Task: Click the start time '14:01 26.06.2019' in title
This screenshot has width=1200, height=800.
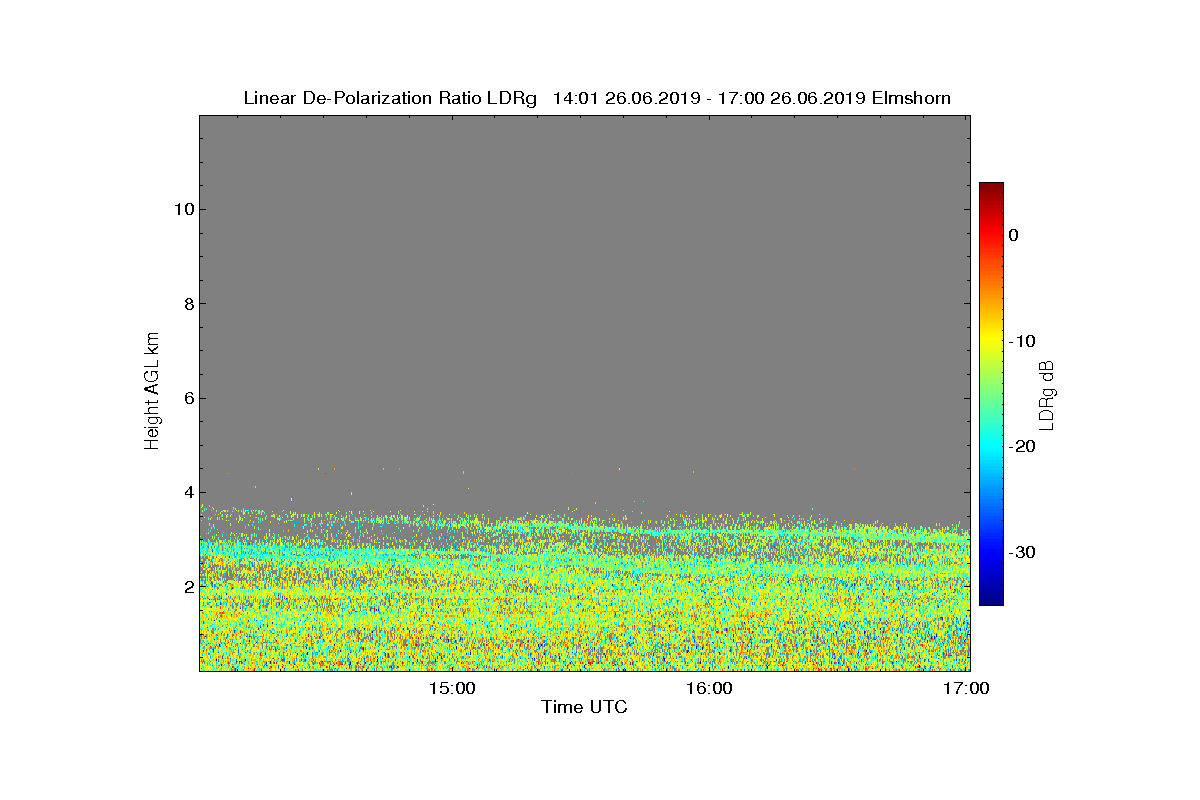Action: tap(626, 98)
